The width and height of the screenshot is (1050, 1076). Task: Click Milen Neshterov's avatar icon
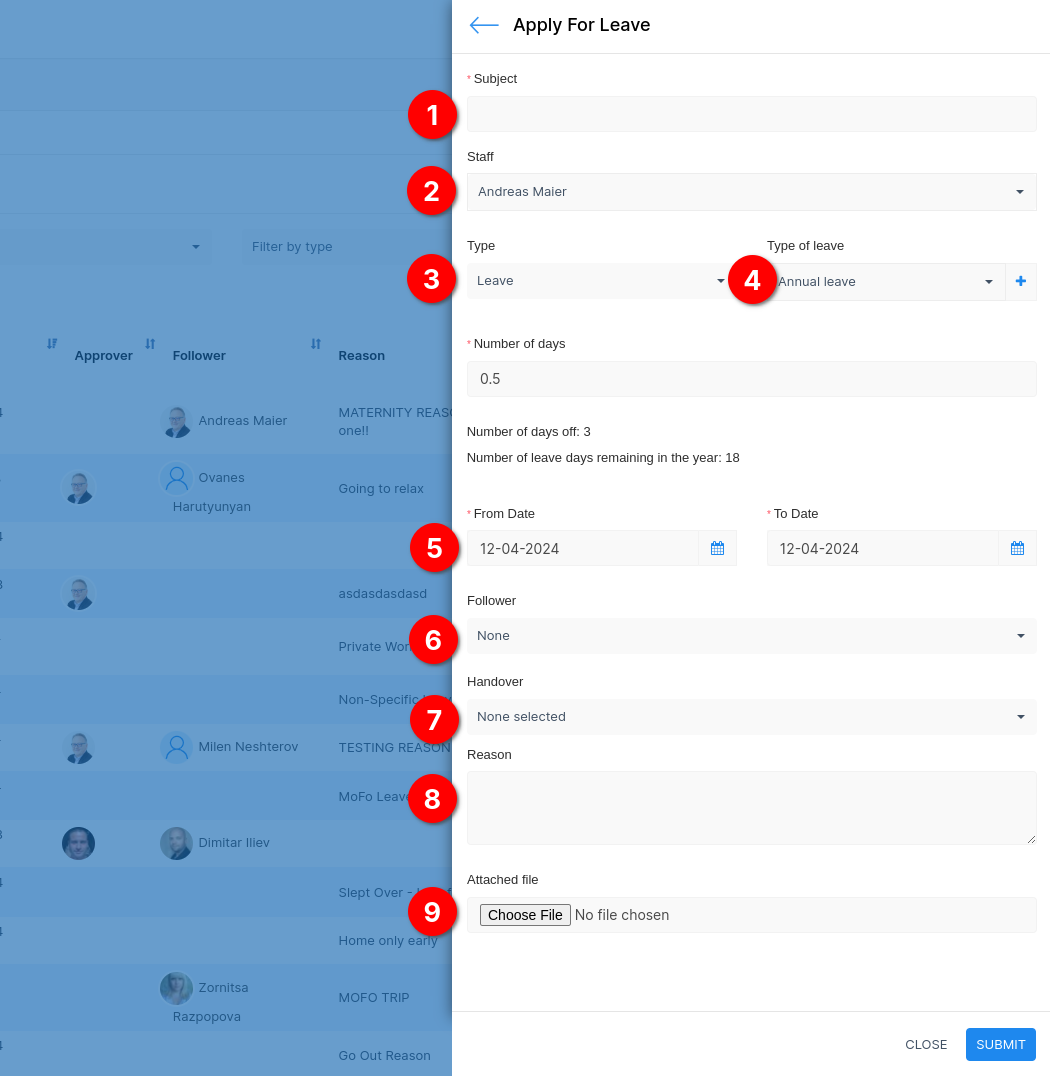(x=177, y=747)
